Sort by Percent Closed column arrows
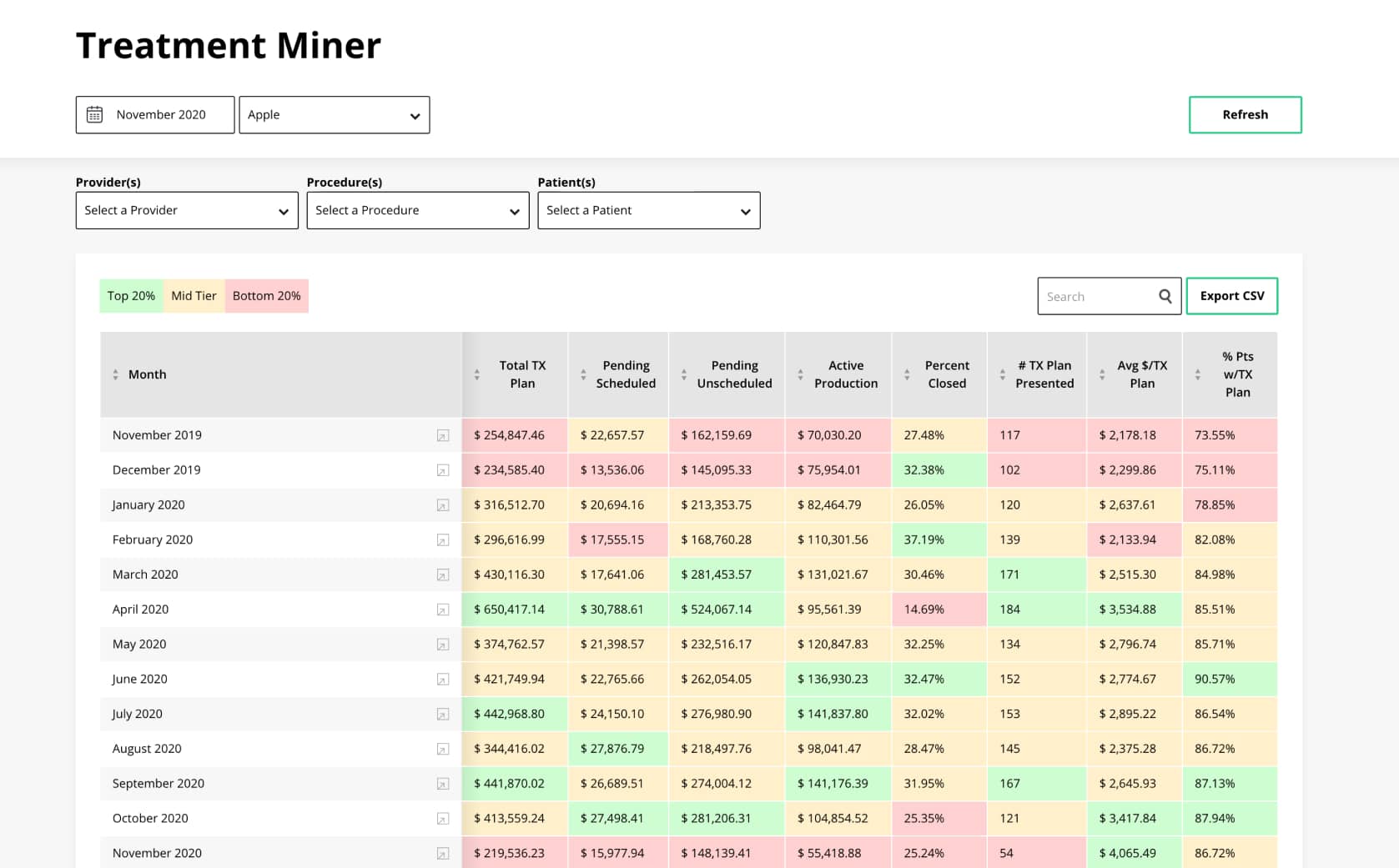Screen dimensions: 1399x868 pyautogui.click(x=907, y=375)
